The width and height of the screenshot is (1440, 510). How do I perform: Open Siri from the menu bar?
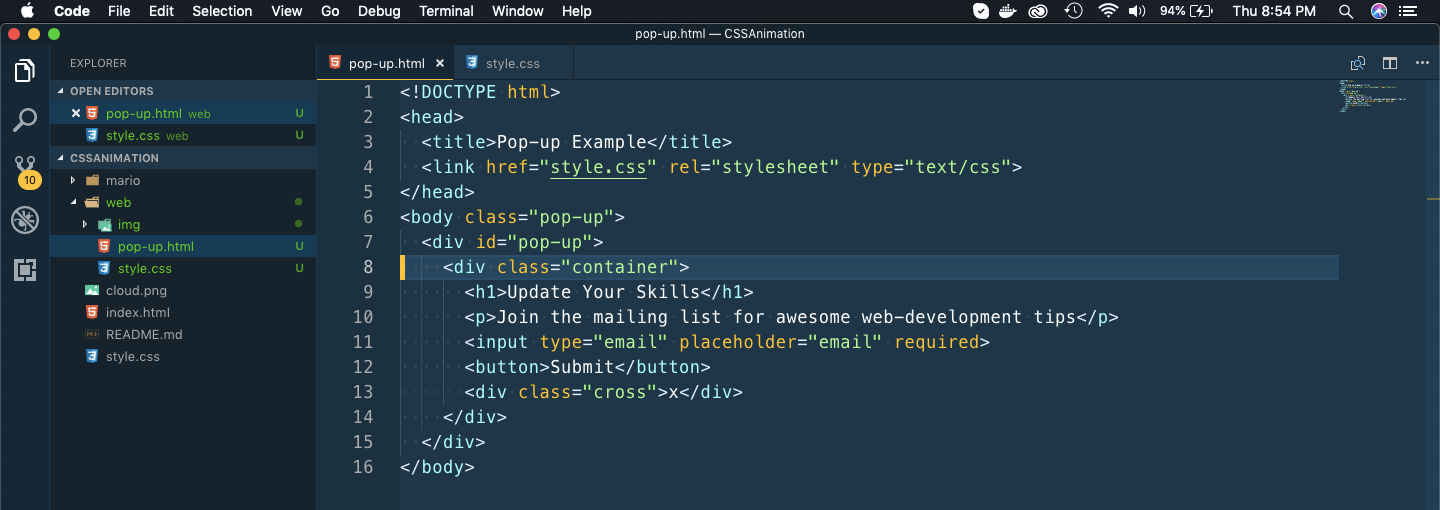[1379, 11]
